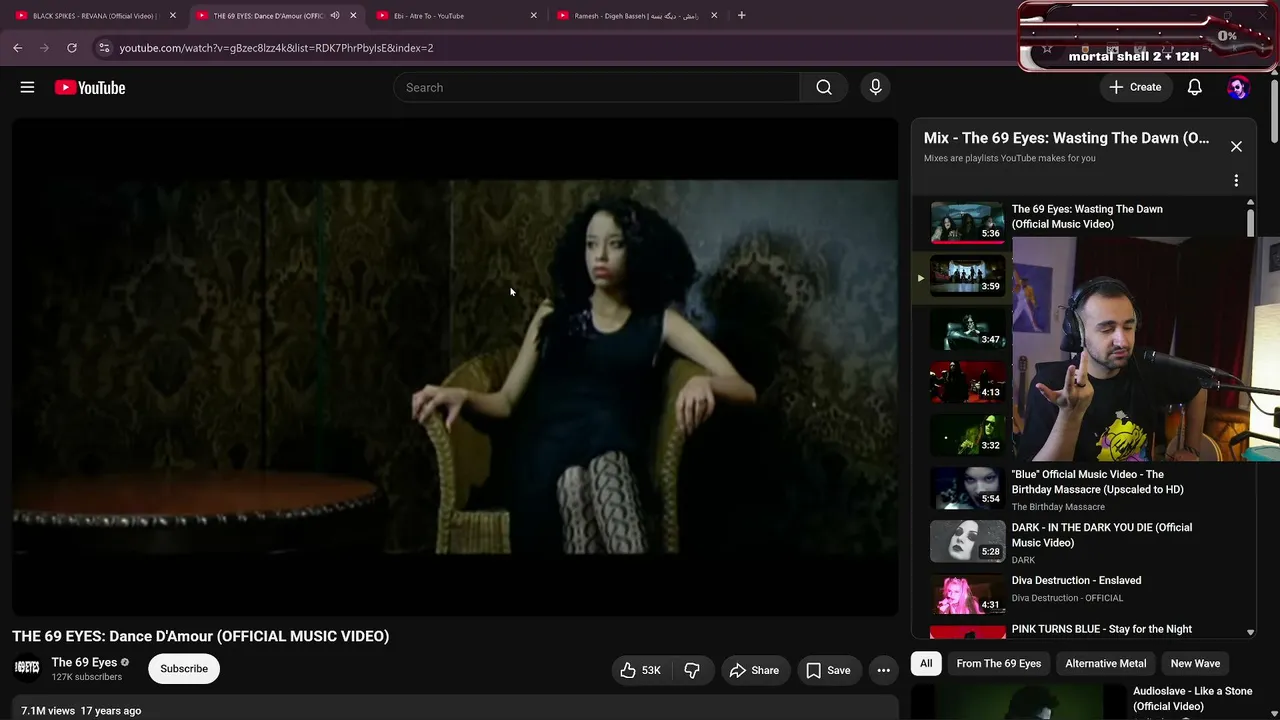Open a new browser tab
Screen dimensions: 1280x720
click(x=741, y=15)
